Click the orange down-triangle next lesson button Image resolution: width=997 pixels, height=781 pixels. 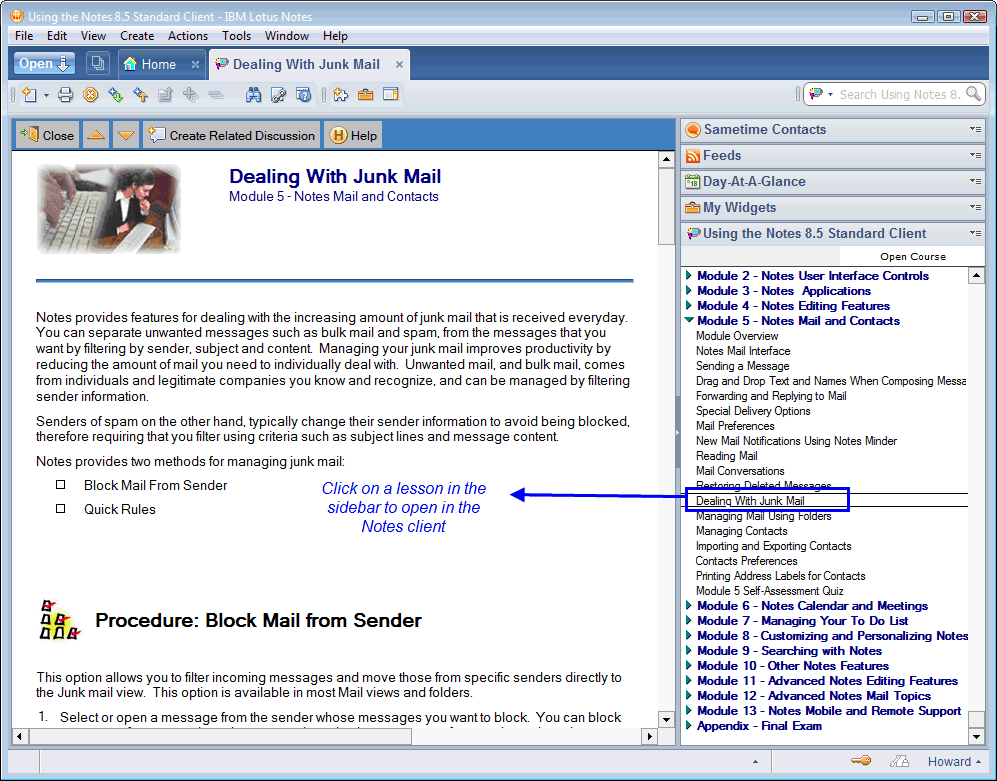[126, 135]
